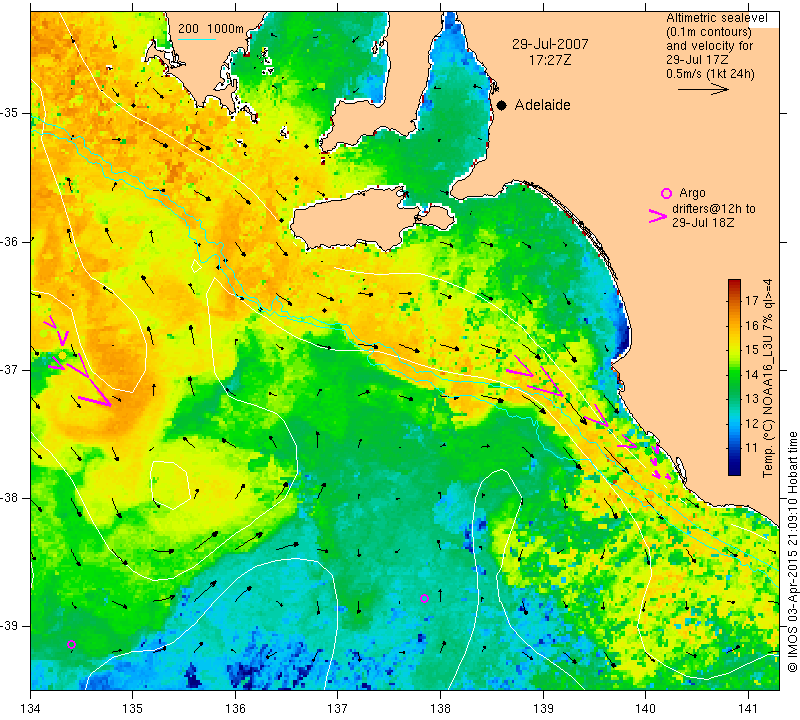Screen dimensions: 800x720
Task: Click the Temp NOAA16_L3U color bar title
Action: coord(767,378)
